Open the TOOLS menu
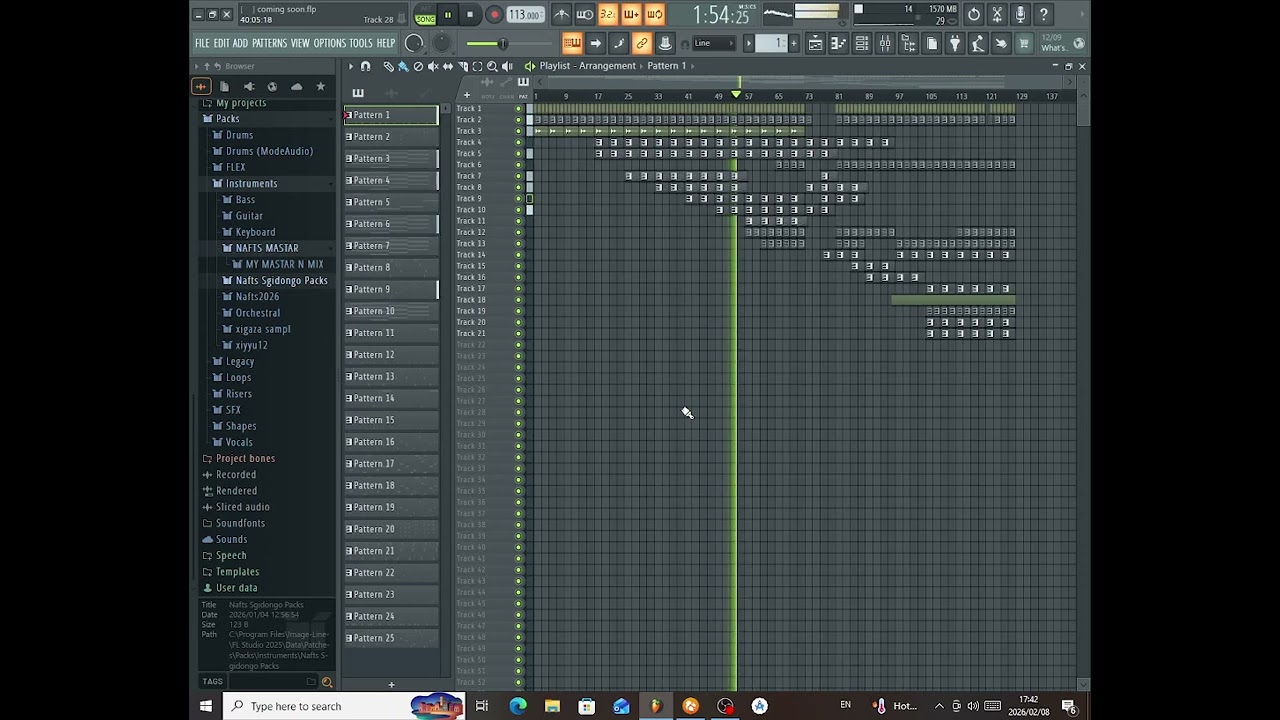The width and height of the screenshot is (1280, 720). (360, 43)
